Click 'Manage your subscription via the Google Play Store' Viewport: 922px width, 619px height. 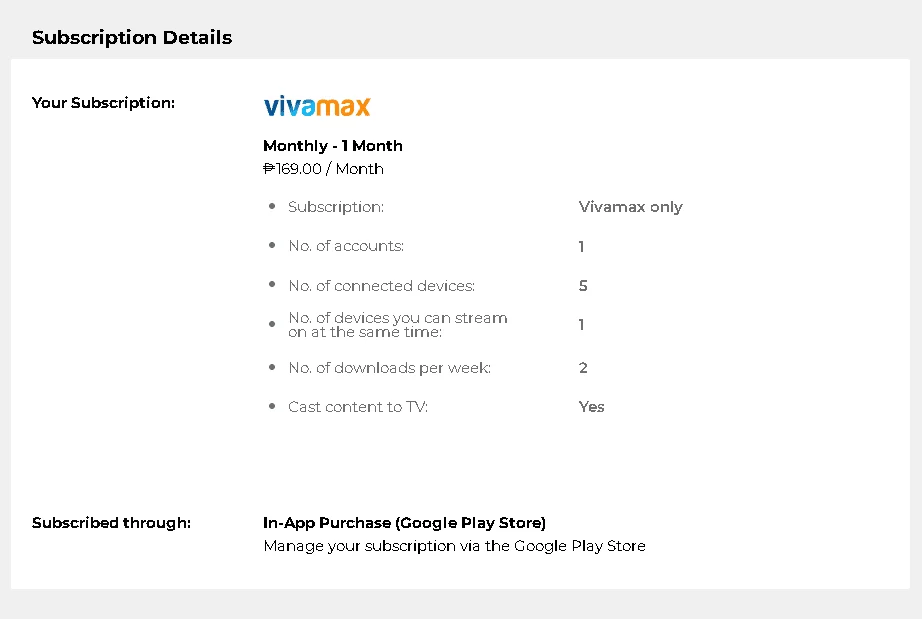click(x=455, y=546)
